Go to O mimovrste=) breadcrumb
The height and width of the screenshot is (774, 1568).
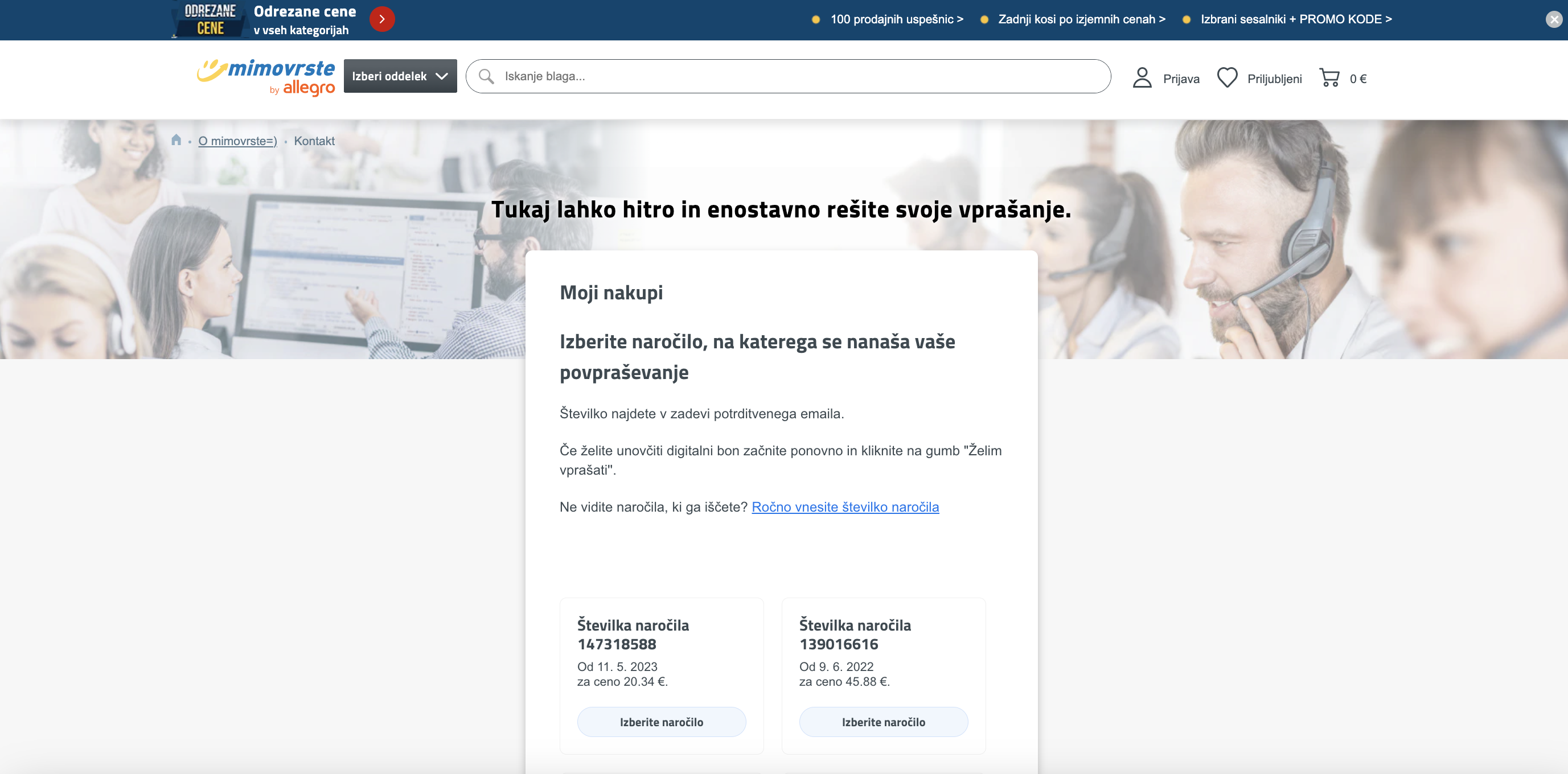(237, 141)
